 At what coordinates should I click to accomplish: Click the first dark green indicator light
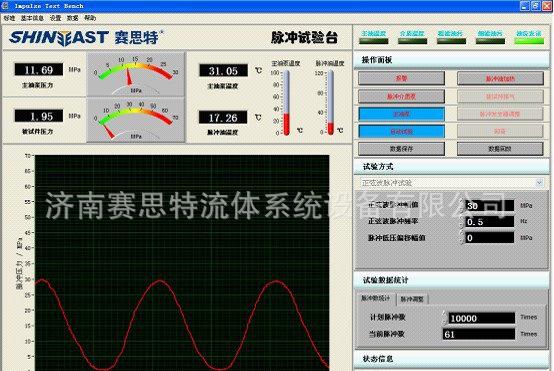tap(373, 41)
